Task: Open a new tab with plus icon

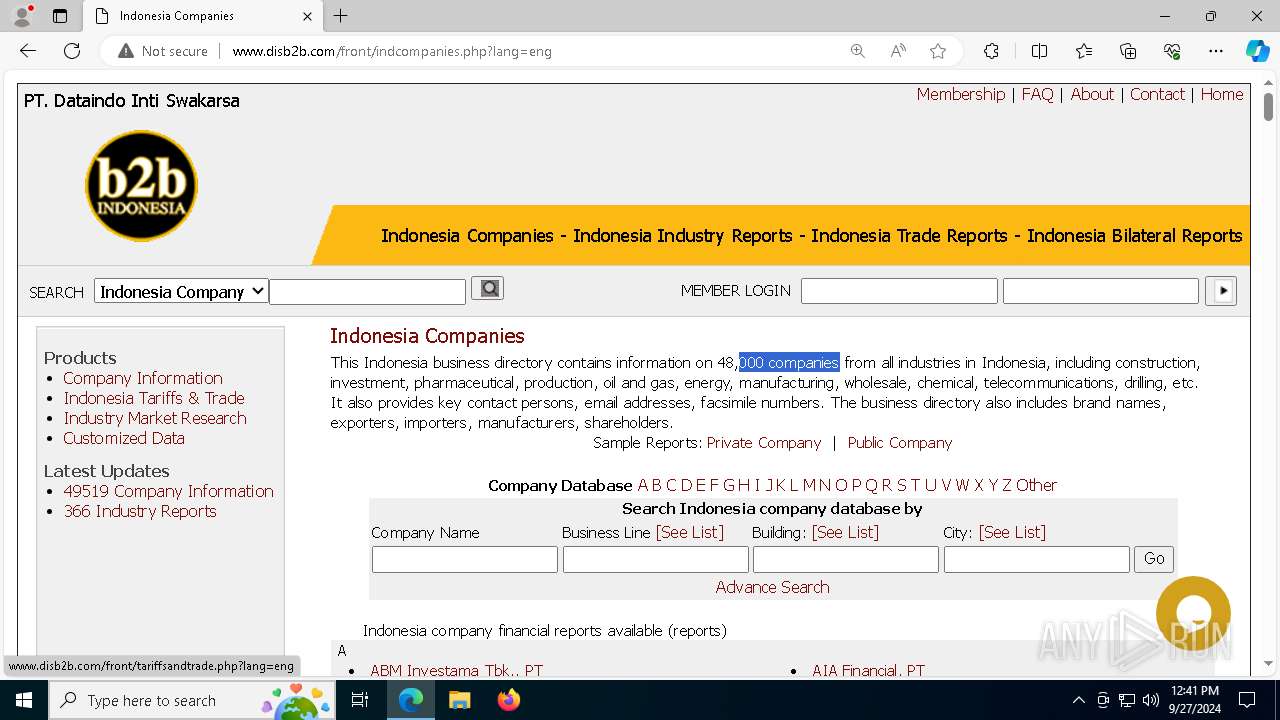Action: pos(340,16)
